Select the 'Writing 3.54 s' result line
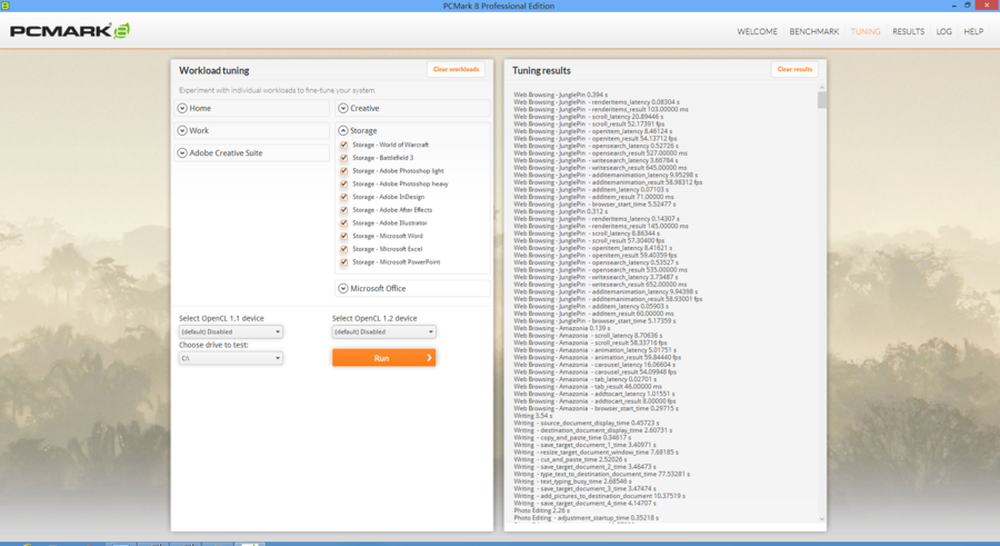 coord(533,416)
